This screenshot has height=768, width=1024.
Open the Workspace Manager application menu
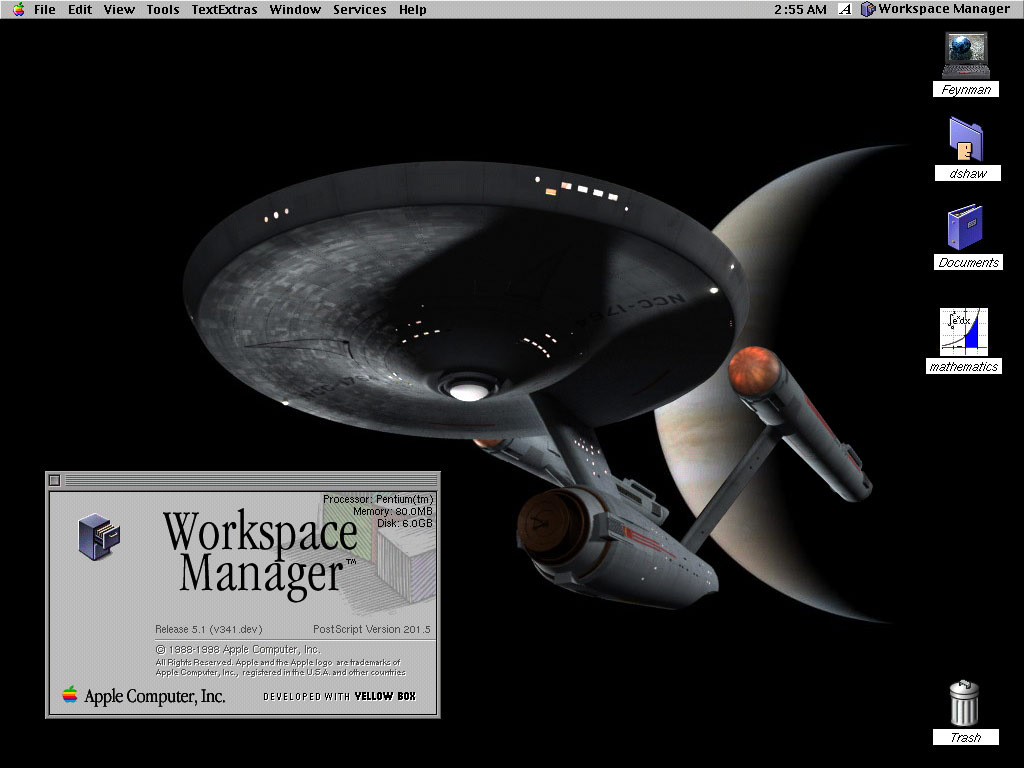coord(935,9)
